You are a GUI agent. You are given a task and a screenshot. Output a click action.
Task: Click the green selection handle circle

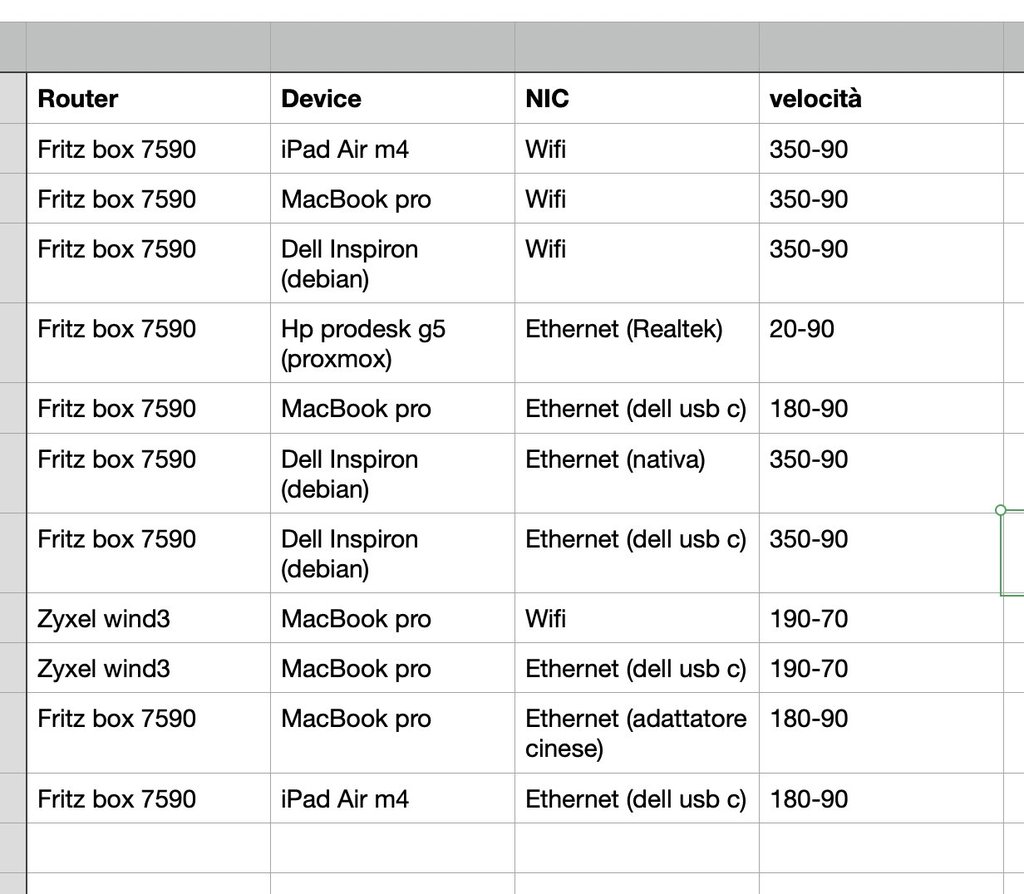tap(1001, 510)
